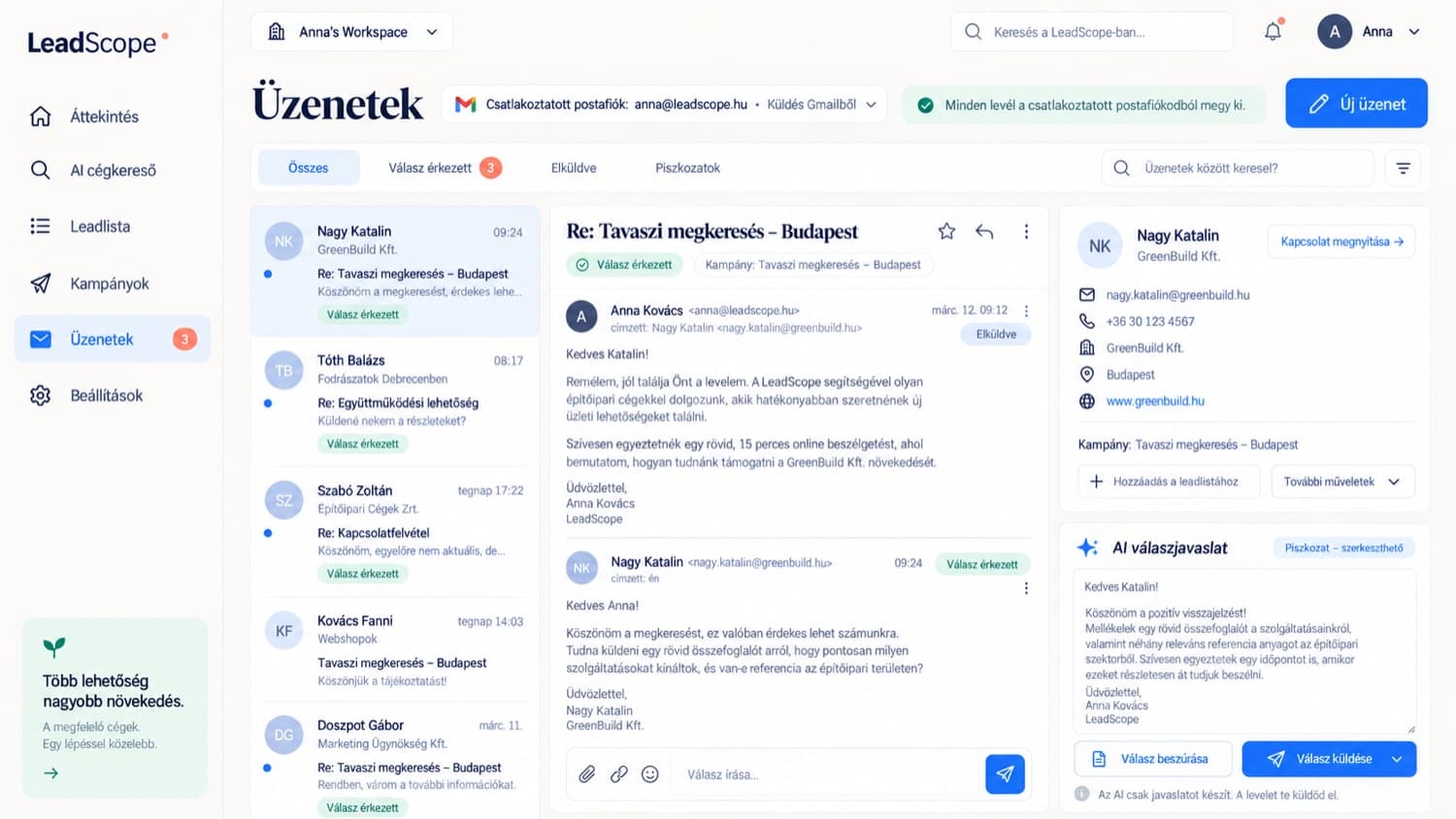
Task: Open the Elküldve tab
Action: click(x=574, y=168)
